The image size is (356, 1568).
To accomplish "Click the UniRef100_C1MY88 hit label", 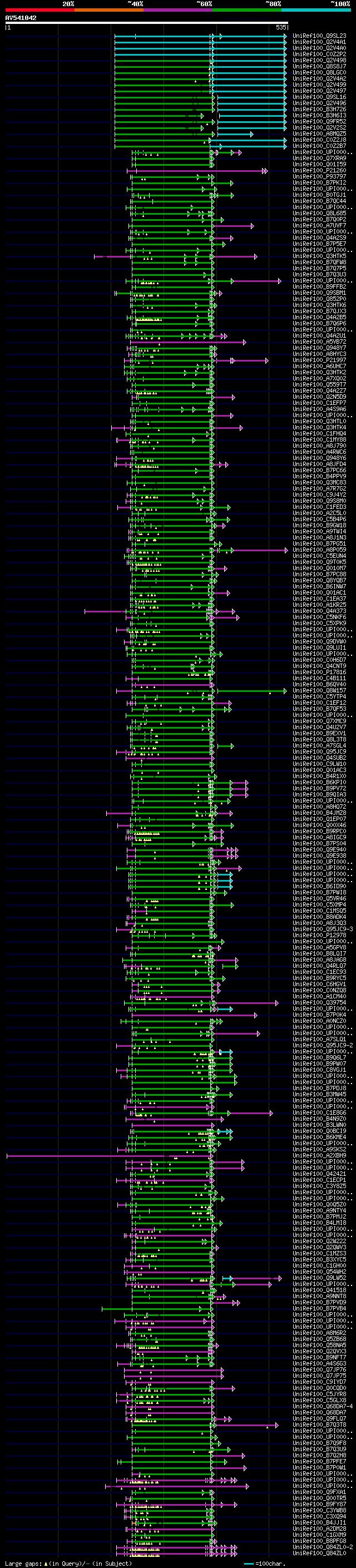I will [x=319, y=439].
